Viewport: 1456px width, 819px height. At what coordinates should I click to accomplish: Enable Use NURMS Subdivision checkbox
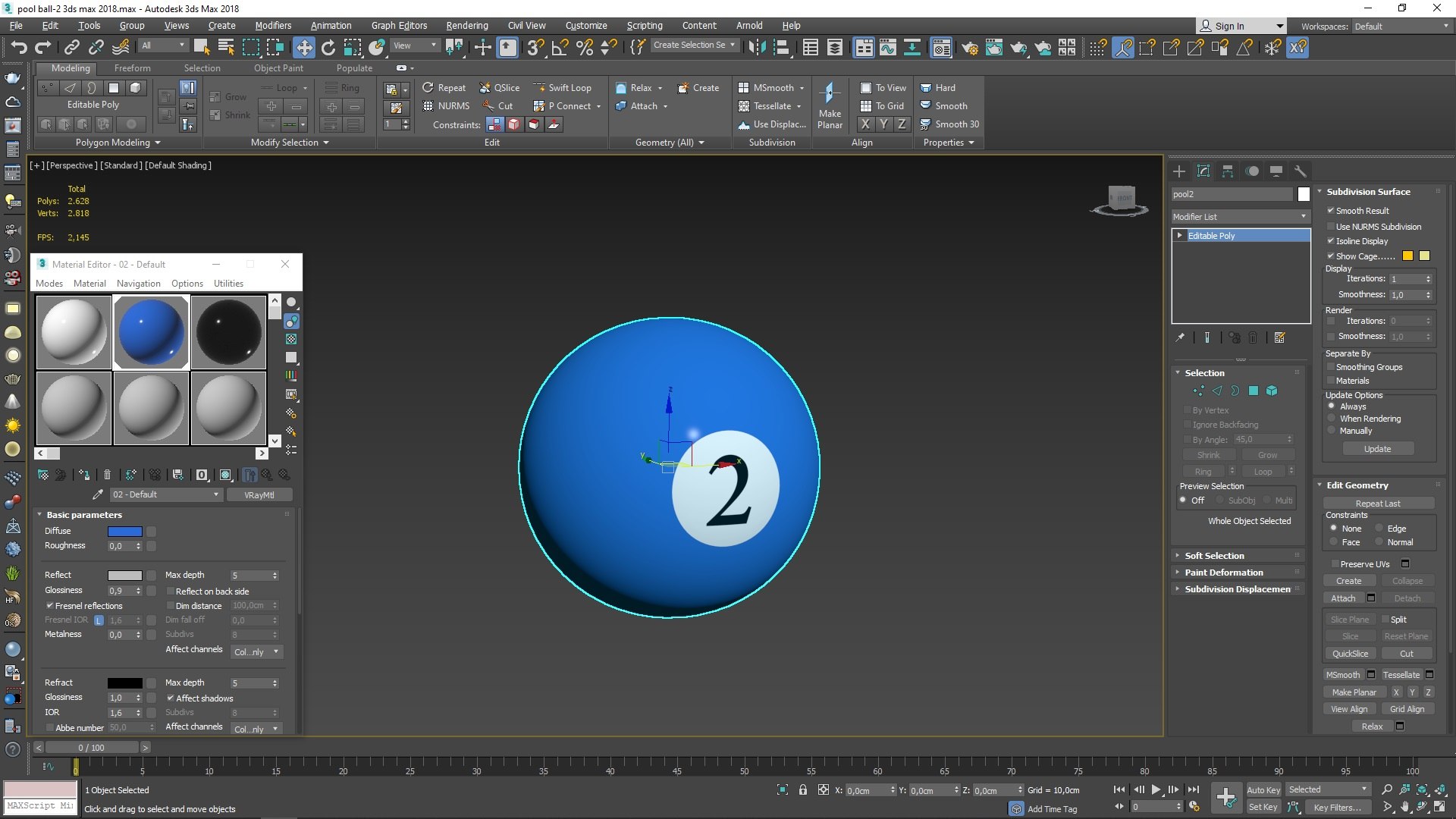[x=1331, y=227]
